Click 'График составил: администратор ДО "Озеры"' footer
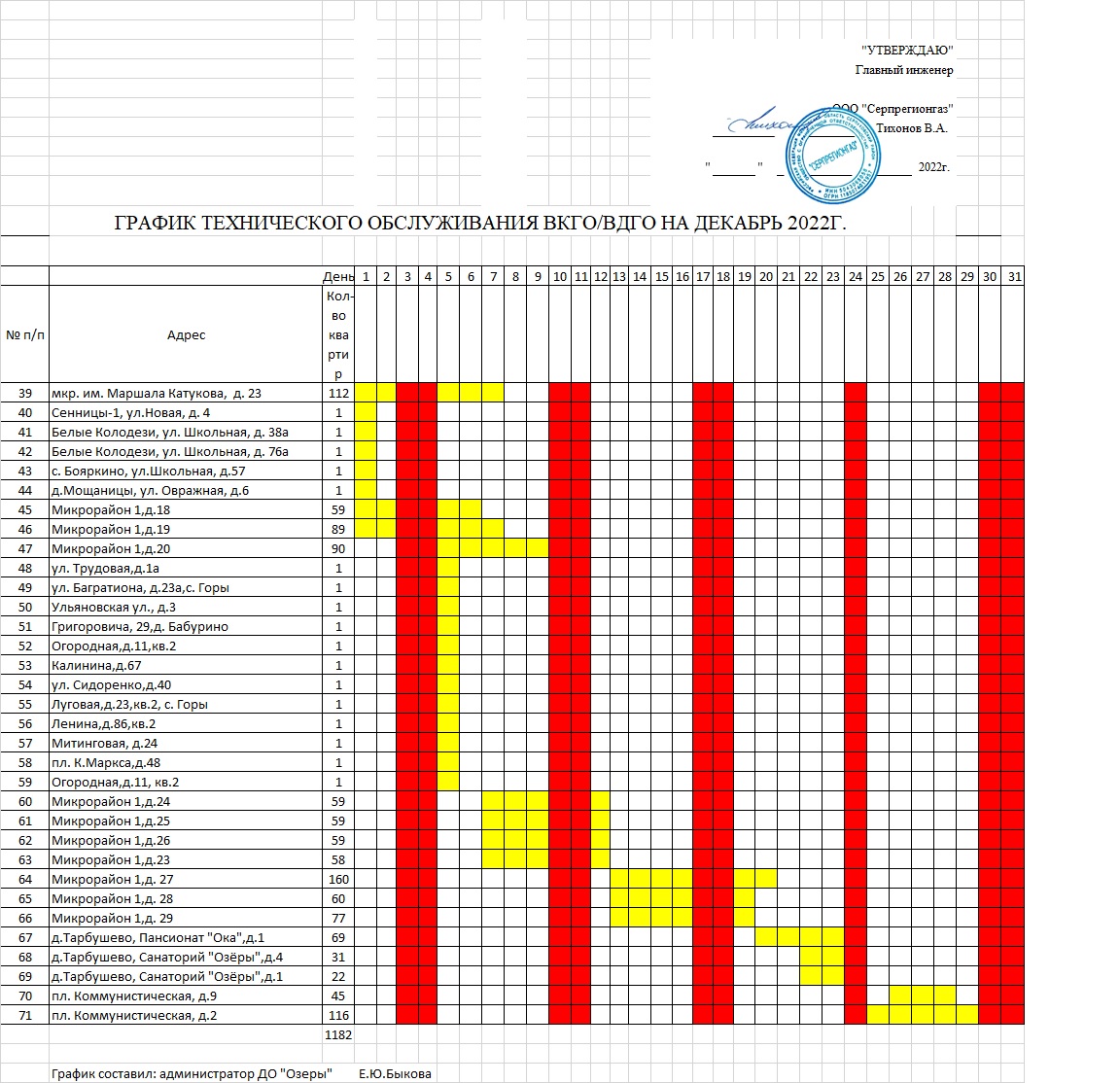The width and height of the screenshot is (1120, 1083). click(192, 1073)
